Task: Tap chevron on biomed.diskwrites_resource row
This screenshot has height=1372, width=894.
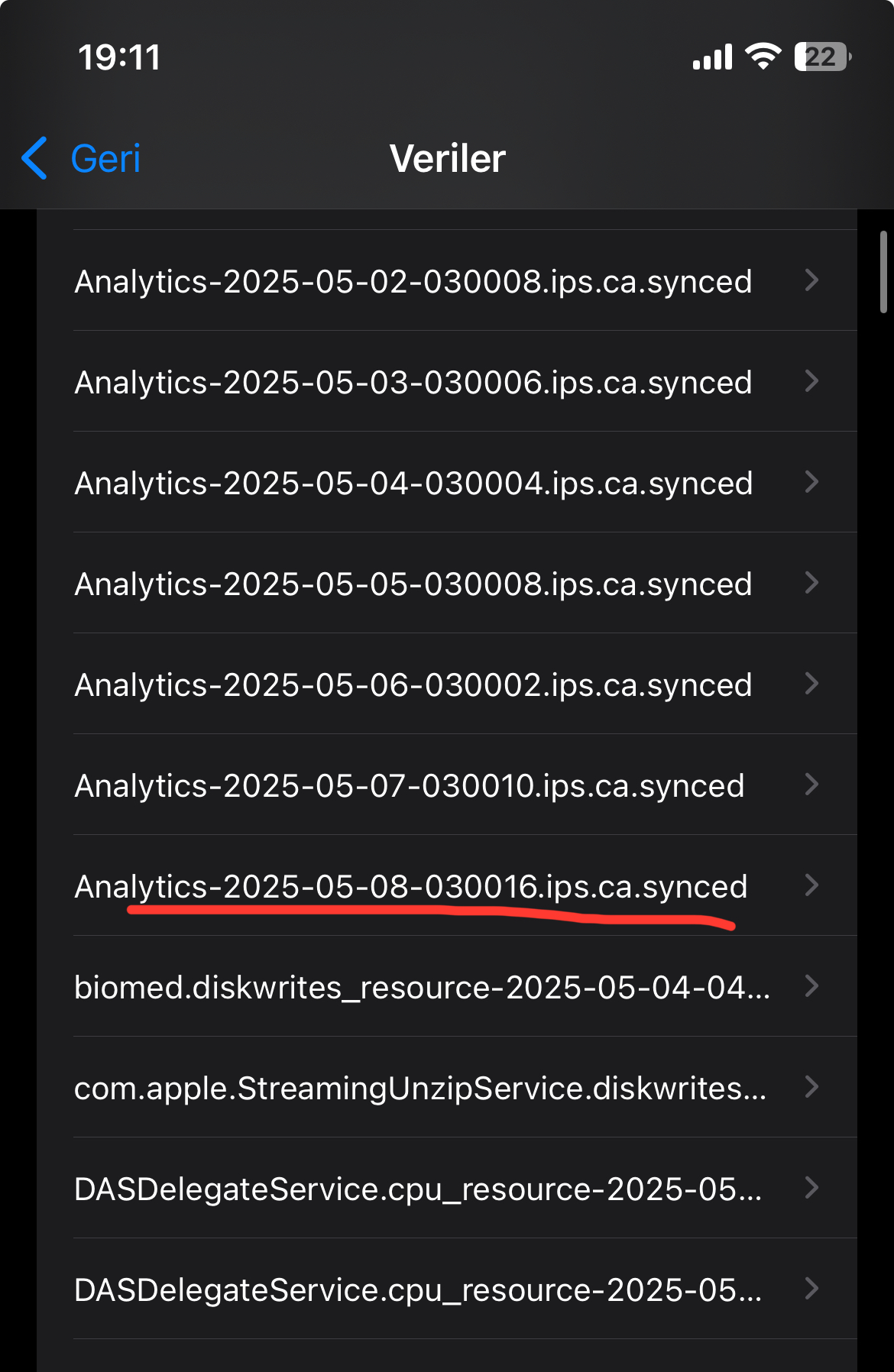Action: 811,986
